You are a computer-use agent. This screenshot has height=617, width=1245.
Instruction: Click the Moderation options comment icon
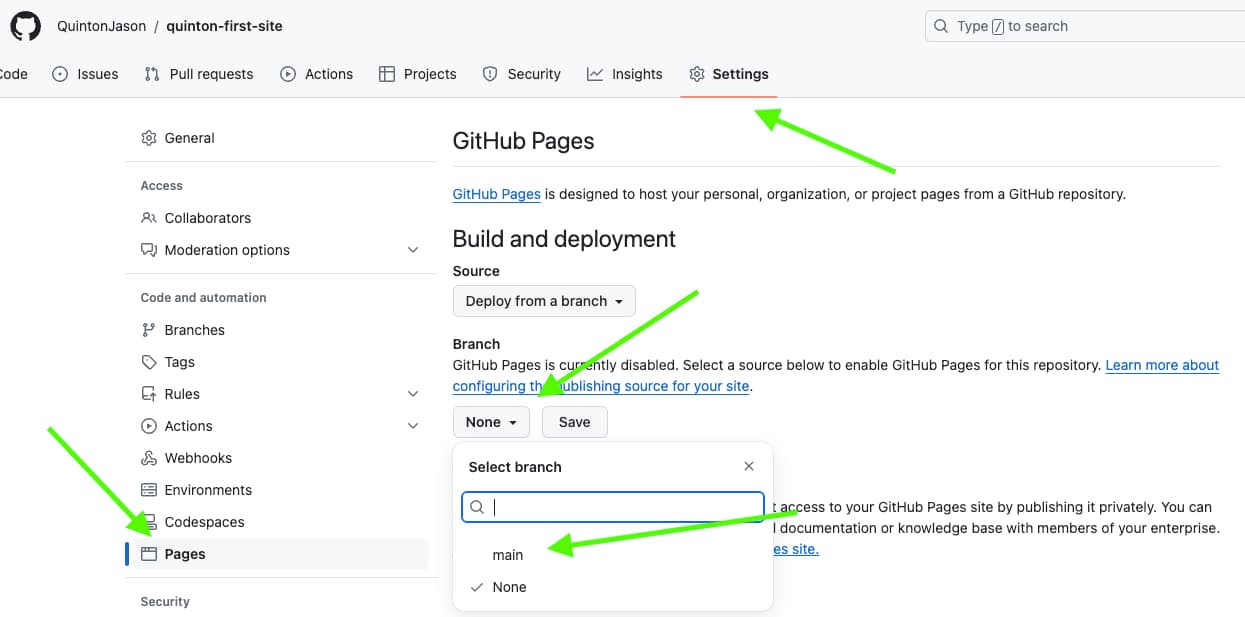click(149, 250)
